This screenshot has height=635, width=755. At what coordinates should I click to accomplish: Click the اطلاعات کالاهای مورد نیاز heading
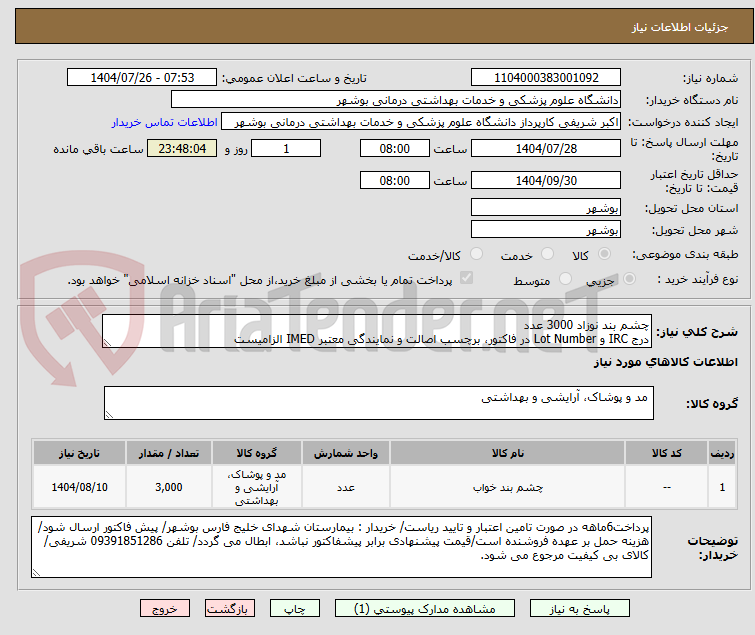(x=665, y=362)
